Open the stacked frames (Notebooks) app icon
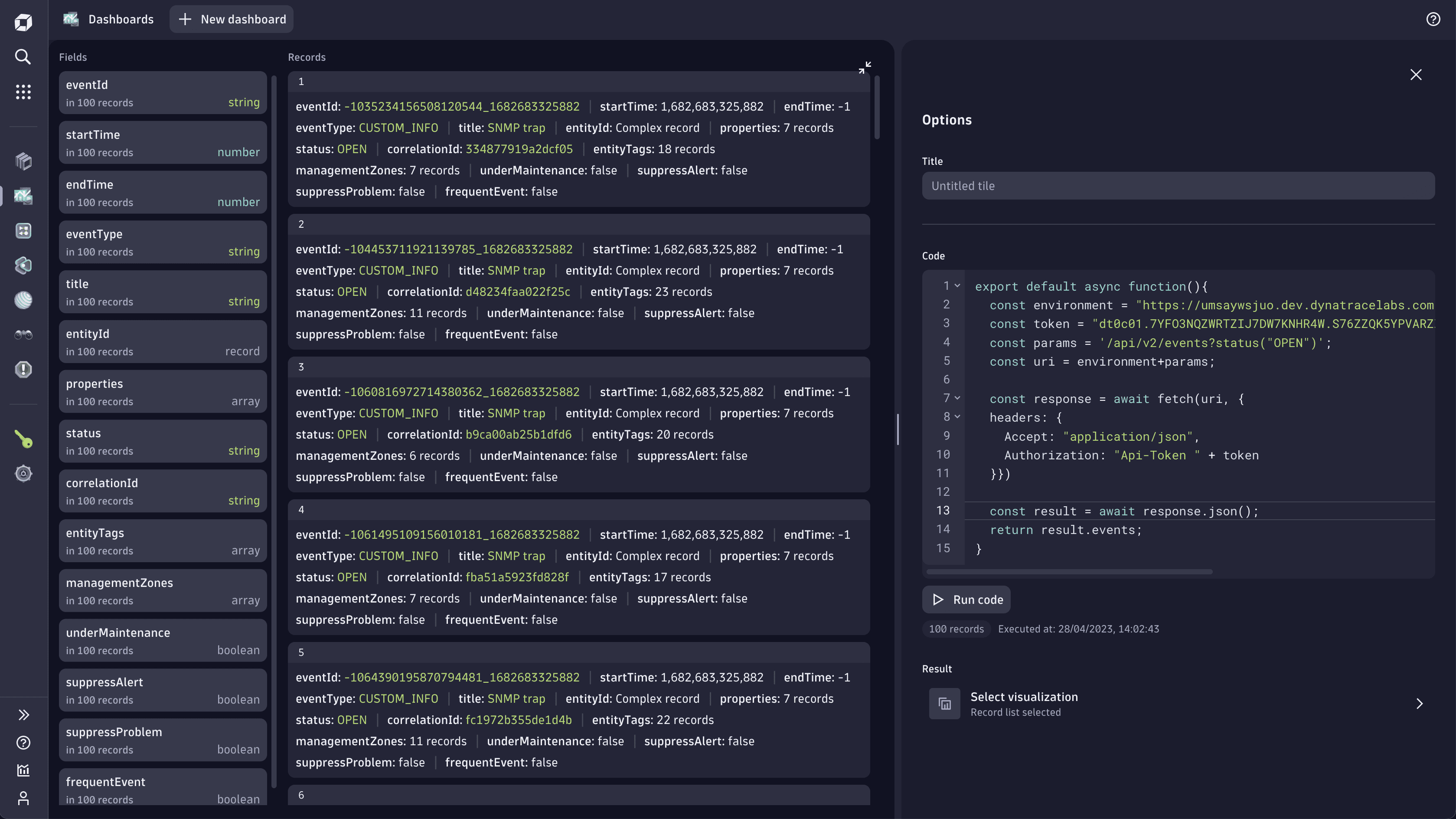Image resolution: width=1456 pixels, height=819 pixels. [x=23, y=161]
